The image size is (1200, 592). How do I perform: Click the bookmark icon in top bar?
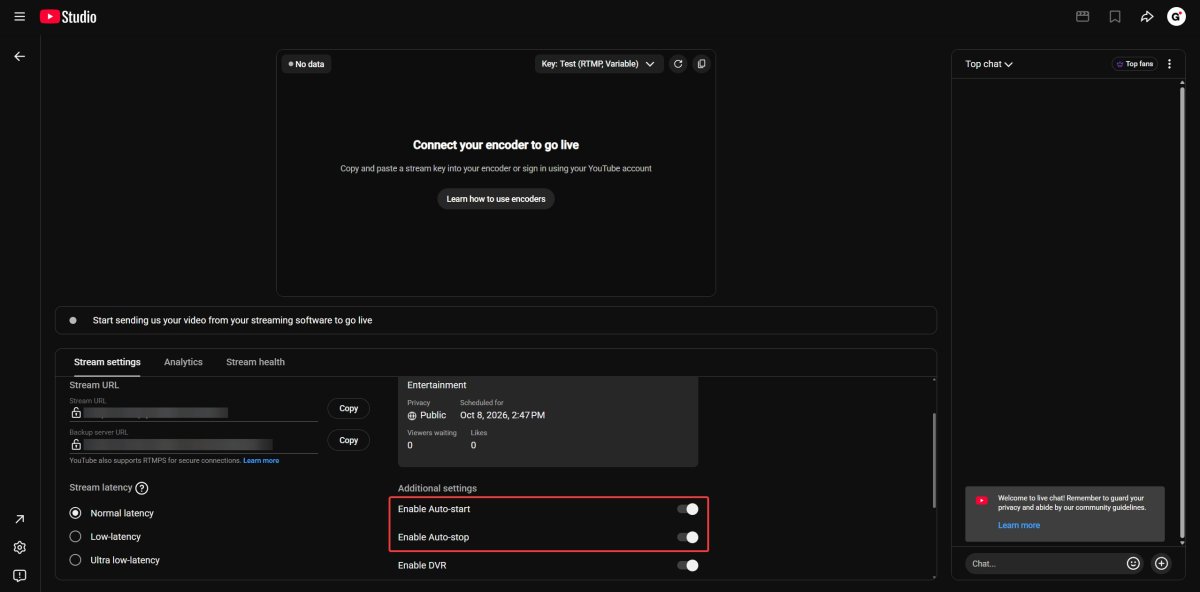(1115, 17)
